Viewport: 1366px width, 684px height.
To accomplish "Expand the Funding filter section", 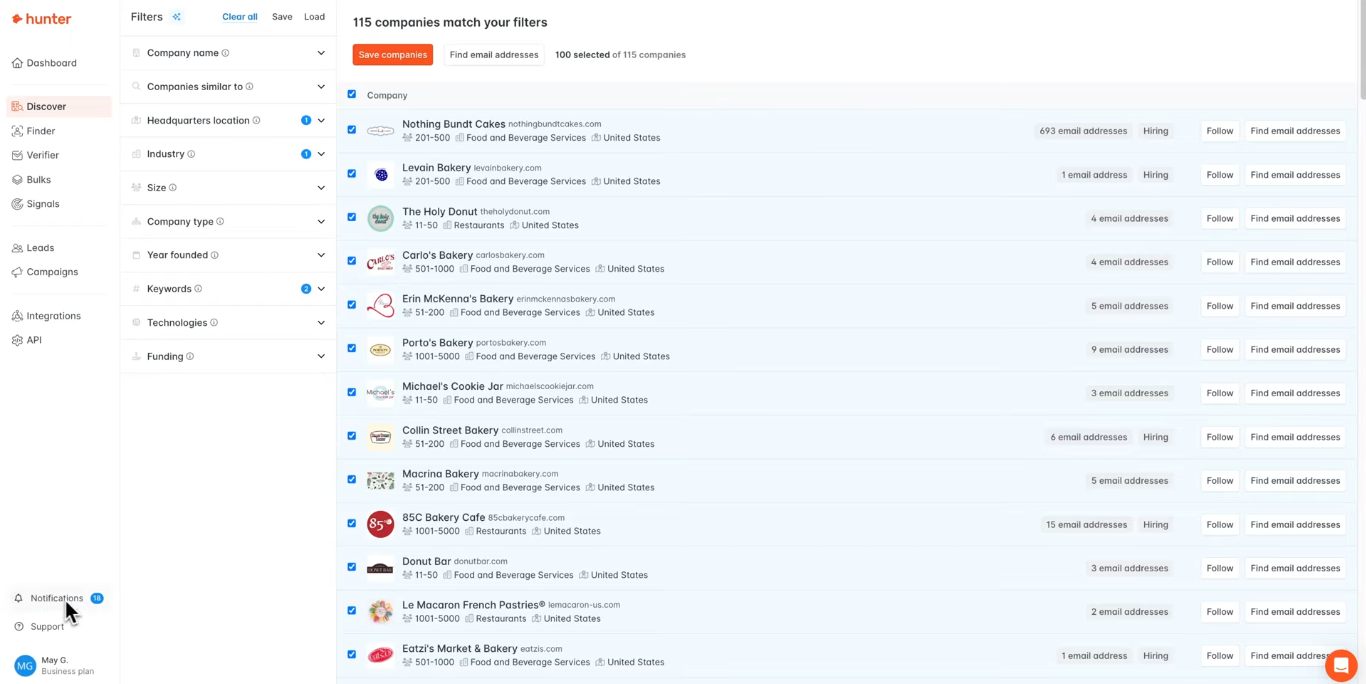I will pyautogui.click(x=321, y=356).
